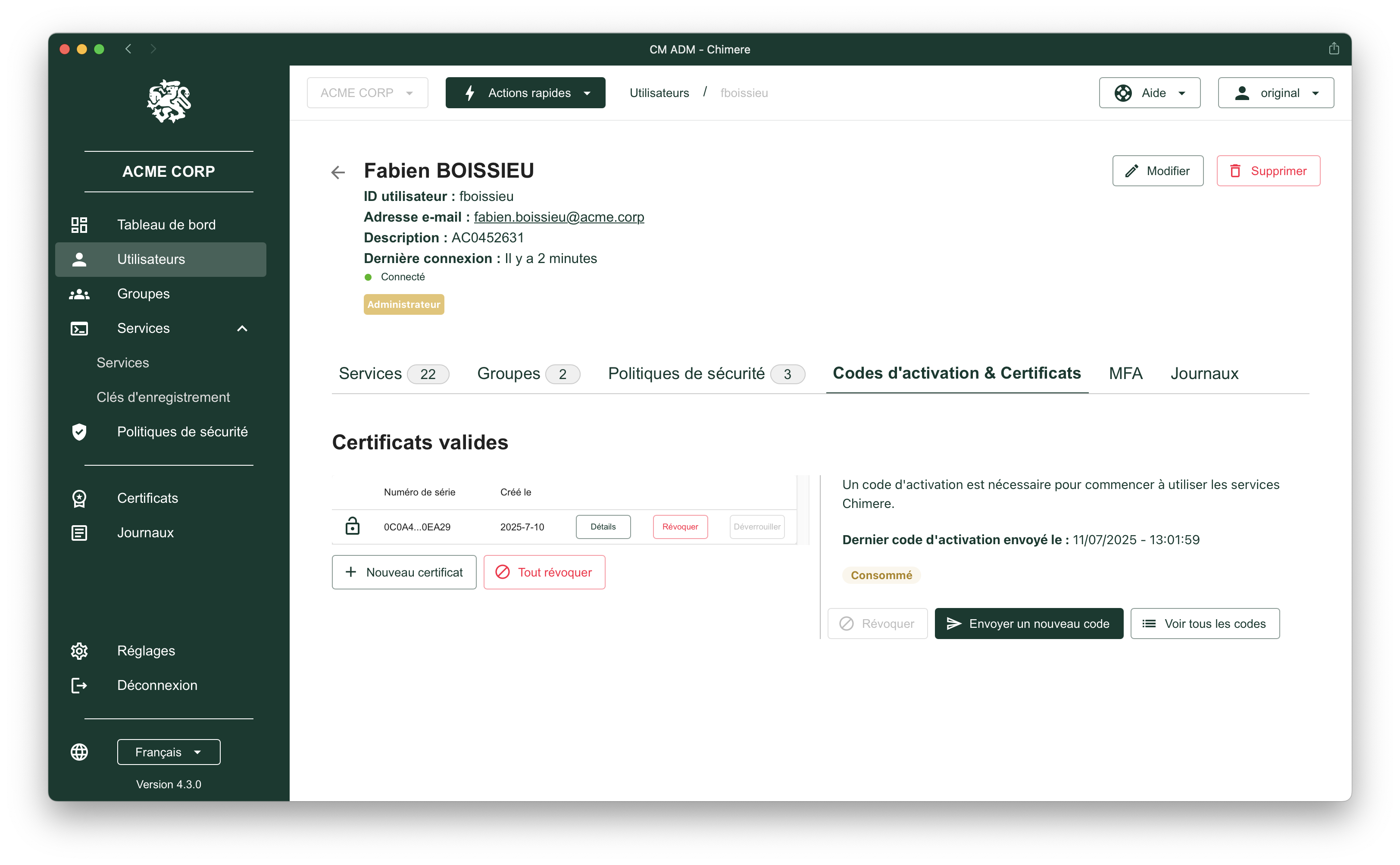
Task: Click the Réglages gear icon
Action: click(79, 651)
